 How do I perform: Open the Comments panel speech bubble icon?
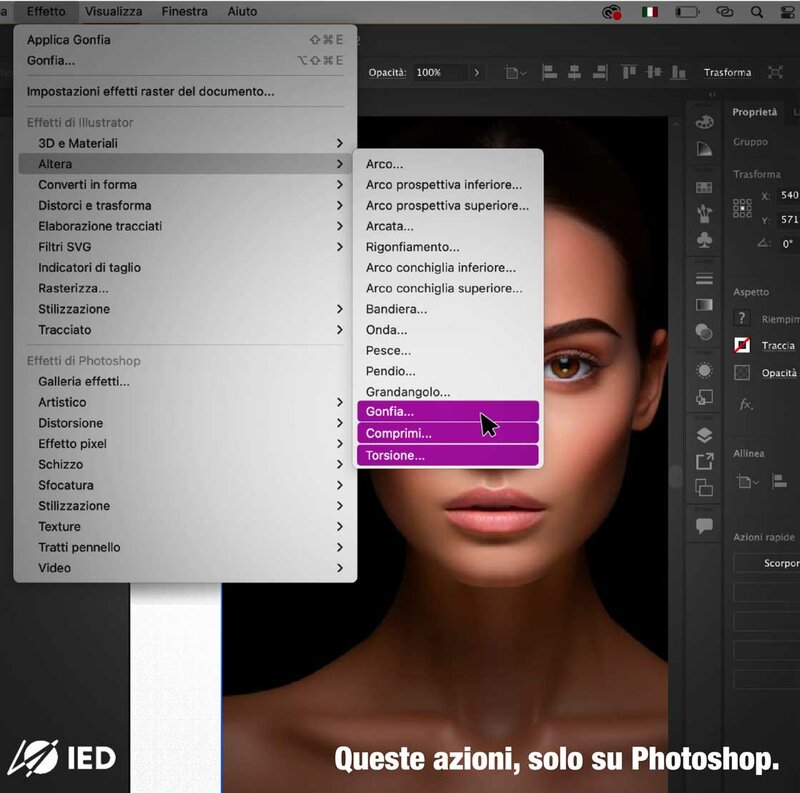(x=704, y=526)
